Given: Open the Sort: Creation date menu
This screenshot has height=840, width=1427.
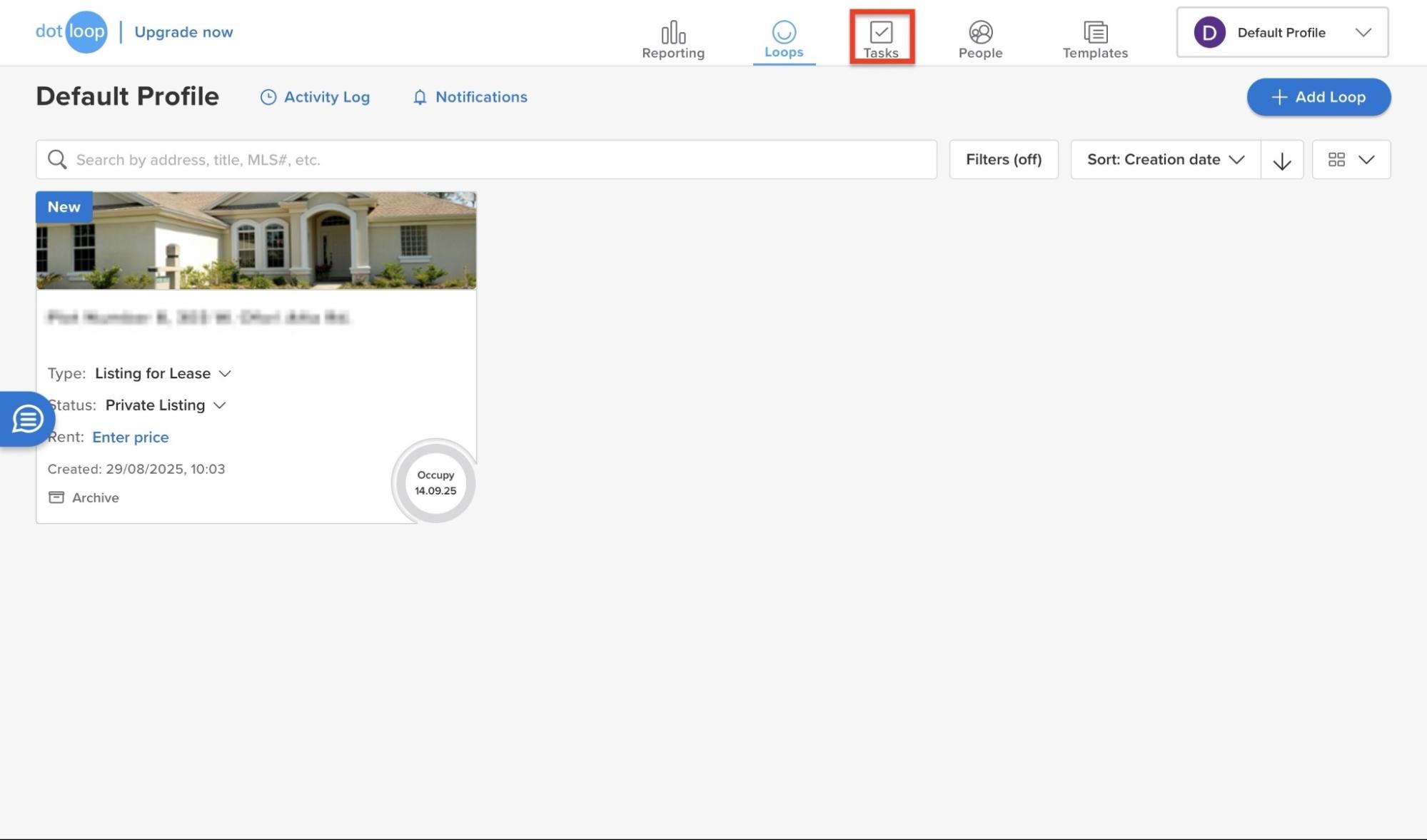Looking at the screenshot, I should pos(1164,159).
